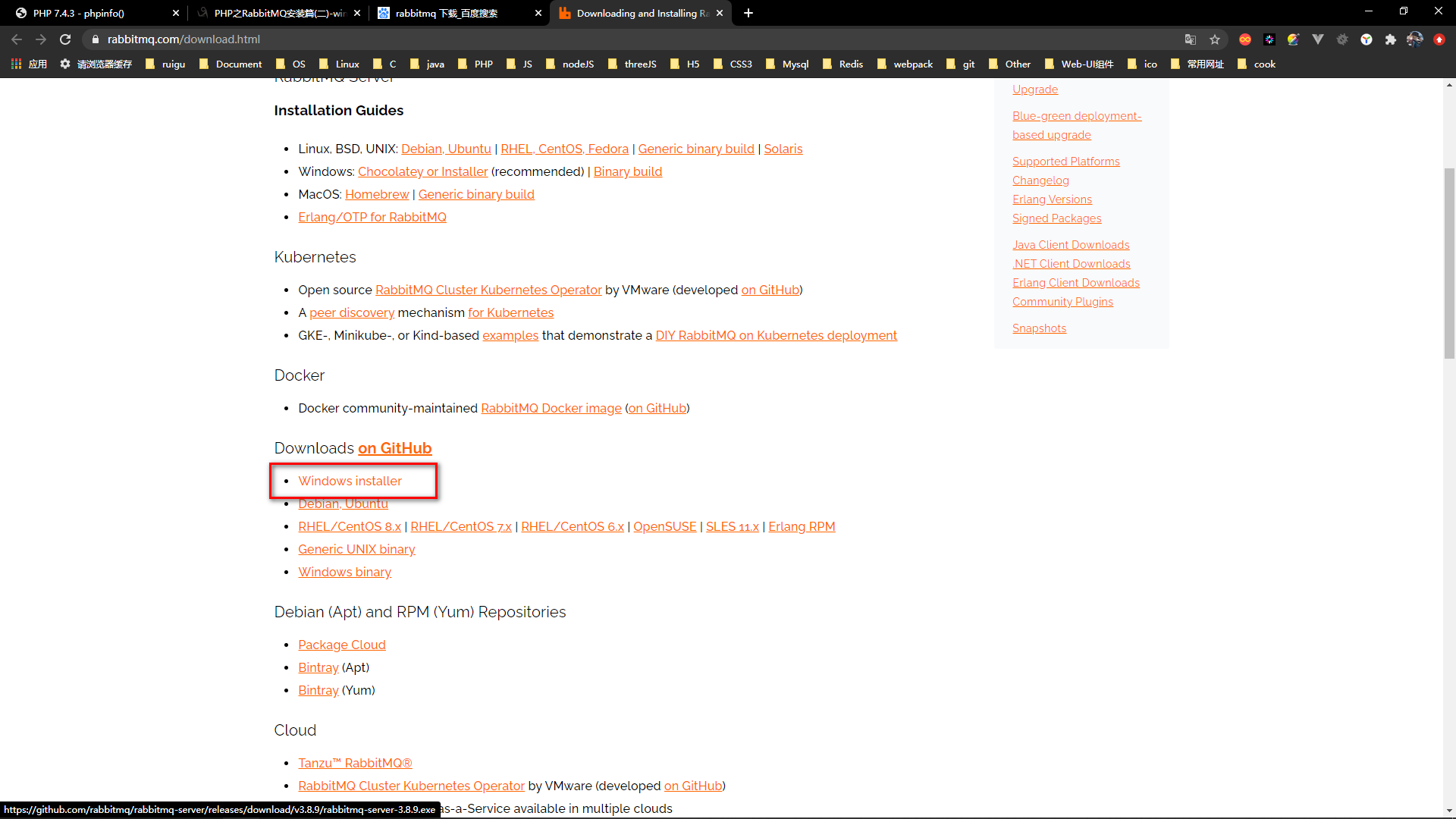Viewport: 1456px width, 819px height.
Task: Close the rabbitmq 下载 search tab
Action: tap(538, 13)
